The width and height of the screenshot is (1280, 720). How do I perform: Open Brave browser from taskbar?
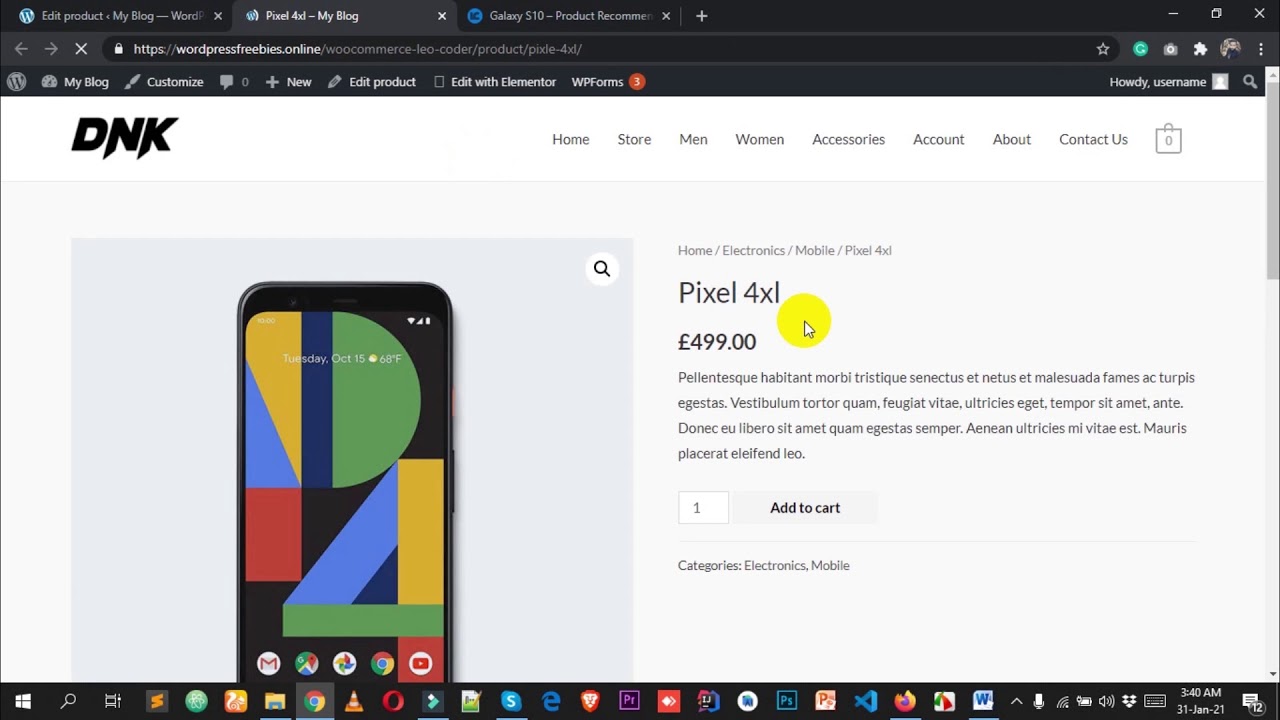[590, 701]
